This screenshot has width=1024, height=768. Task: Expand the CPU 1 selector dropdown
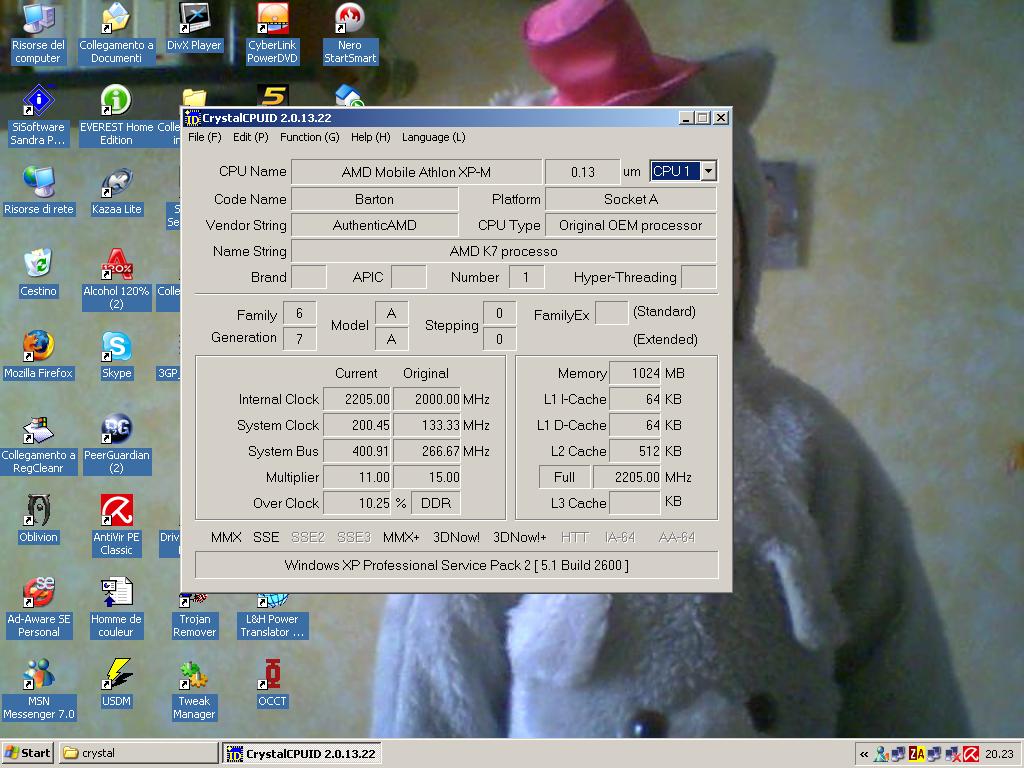[708, 171]
